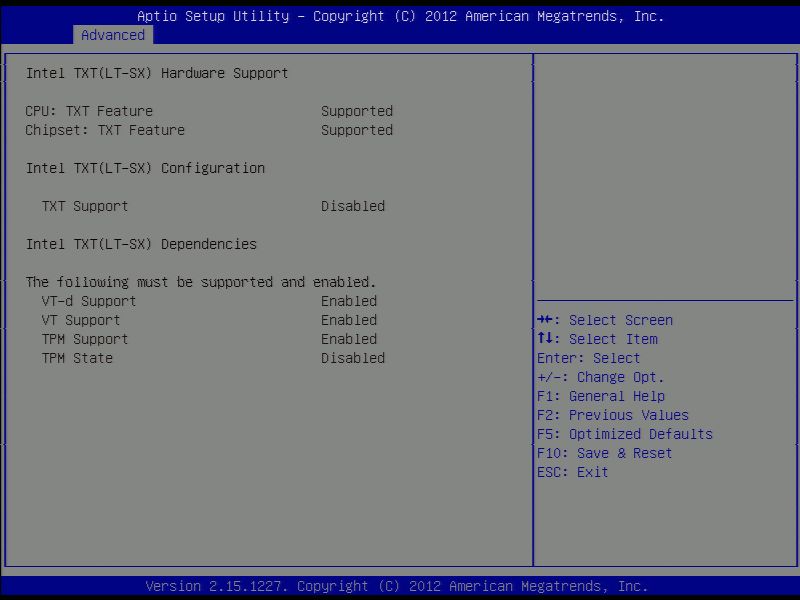Click the Version 2.15.1227 footer text
The width and height of the screenshot is (800, 600).
click(396, 586)
